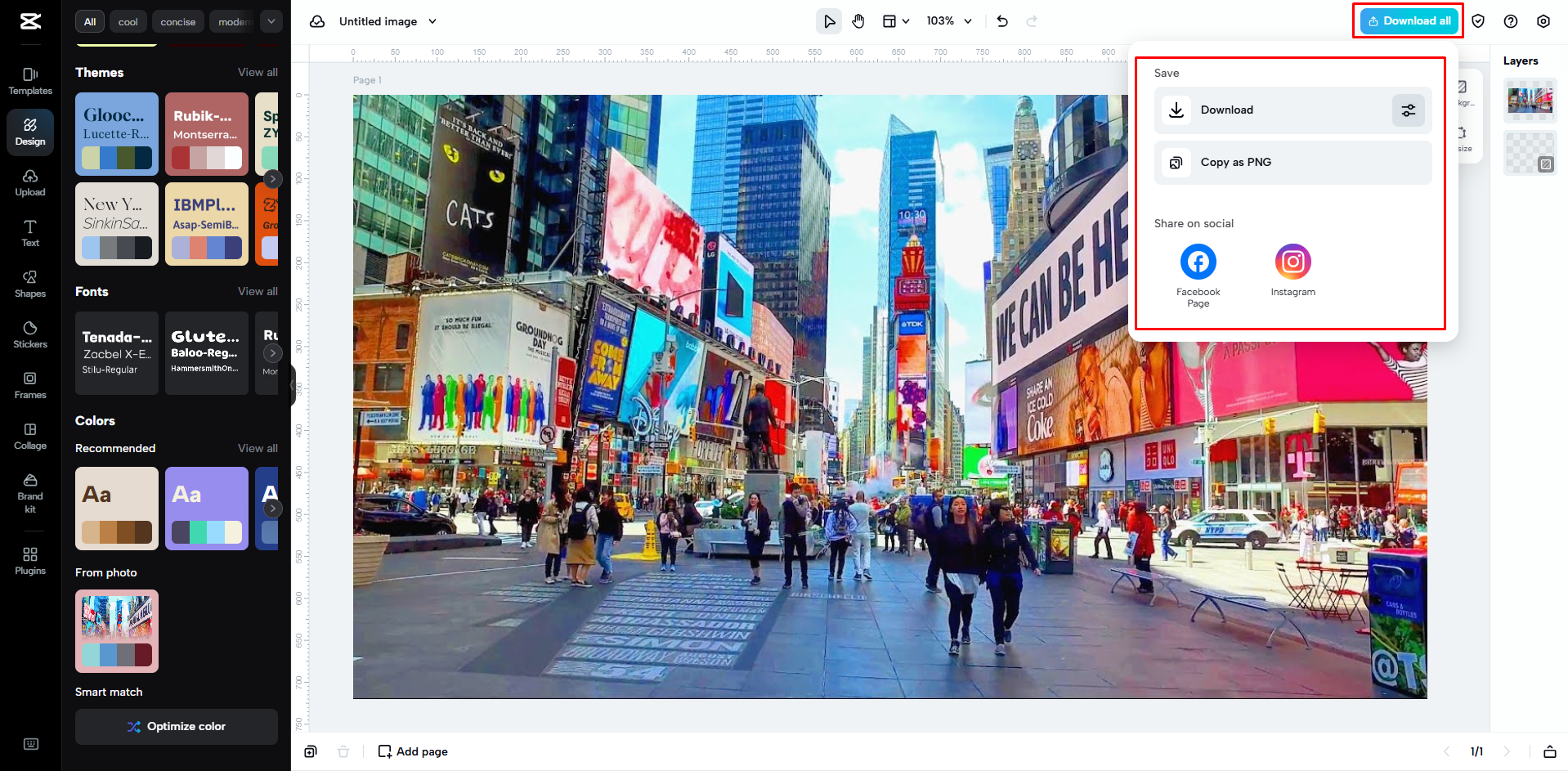The height and width of the screenshot is (771, 1568).
Task: Toggle the All themes filter chip
Action: coord(90,20)
